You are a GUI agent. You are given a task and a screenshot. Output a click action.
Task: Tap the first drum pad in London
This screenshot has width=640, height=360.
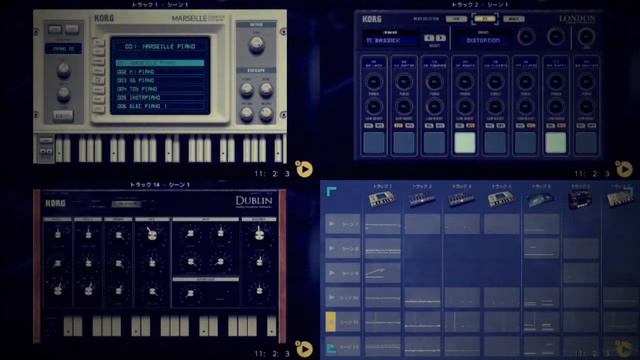(x=373, y=142)
